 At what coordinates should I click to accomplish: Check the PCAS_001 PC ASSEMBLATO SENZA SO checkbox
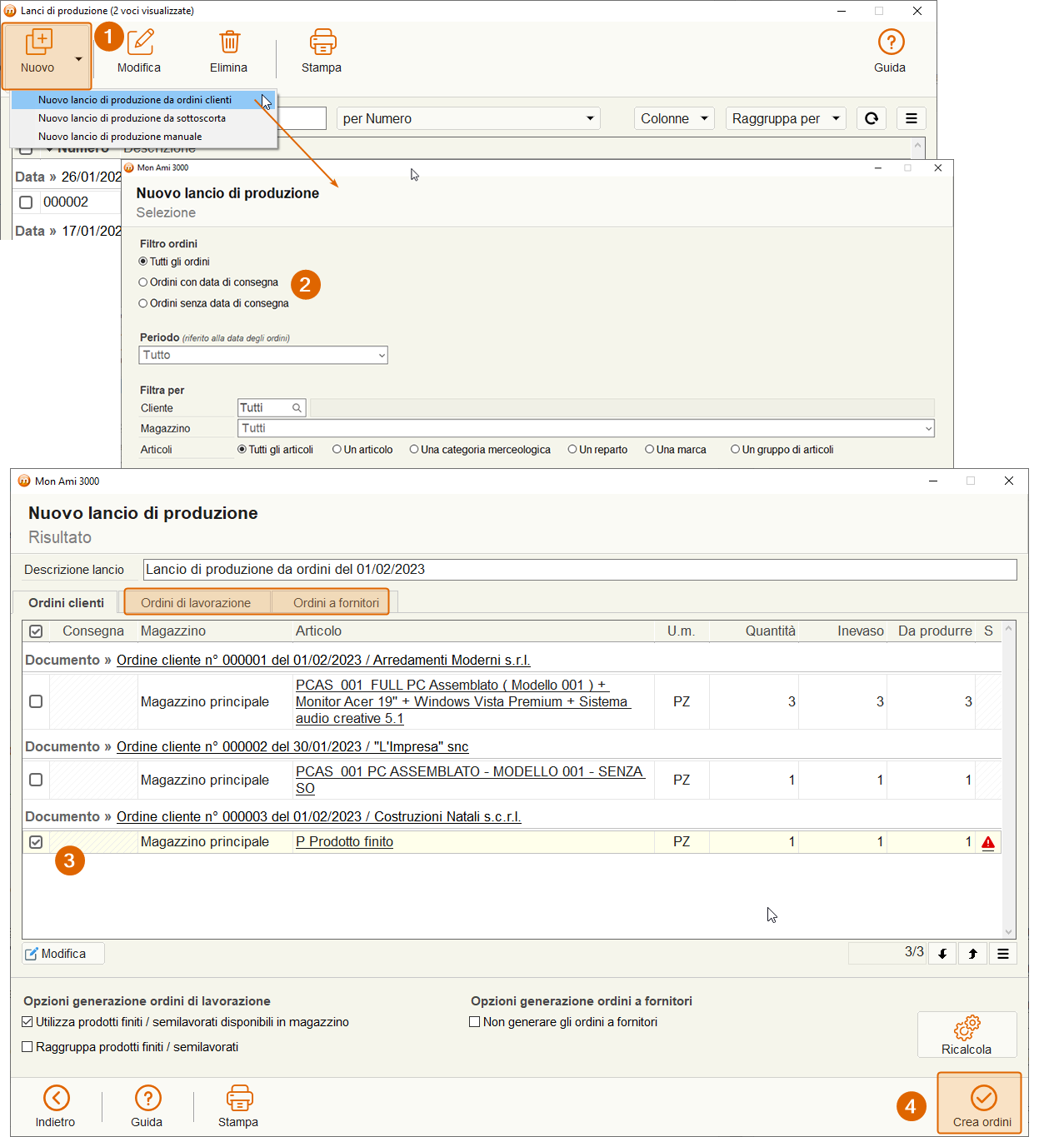coord(36,780)
